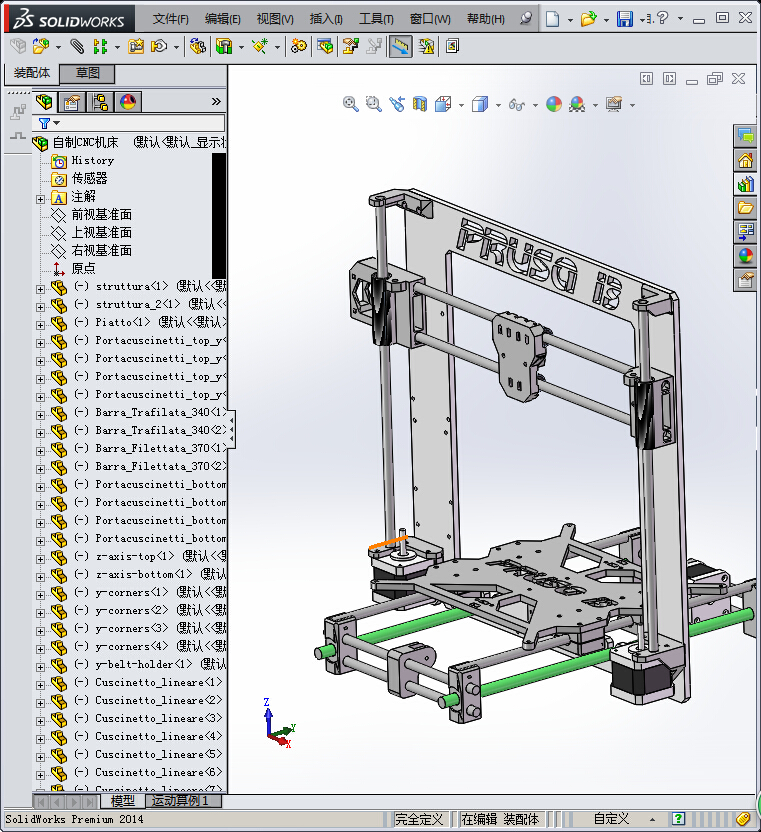The image size is (761, 832).
Task: Open the View Settings monitor icon
Action: point(614,104)
